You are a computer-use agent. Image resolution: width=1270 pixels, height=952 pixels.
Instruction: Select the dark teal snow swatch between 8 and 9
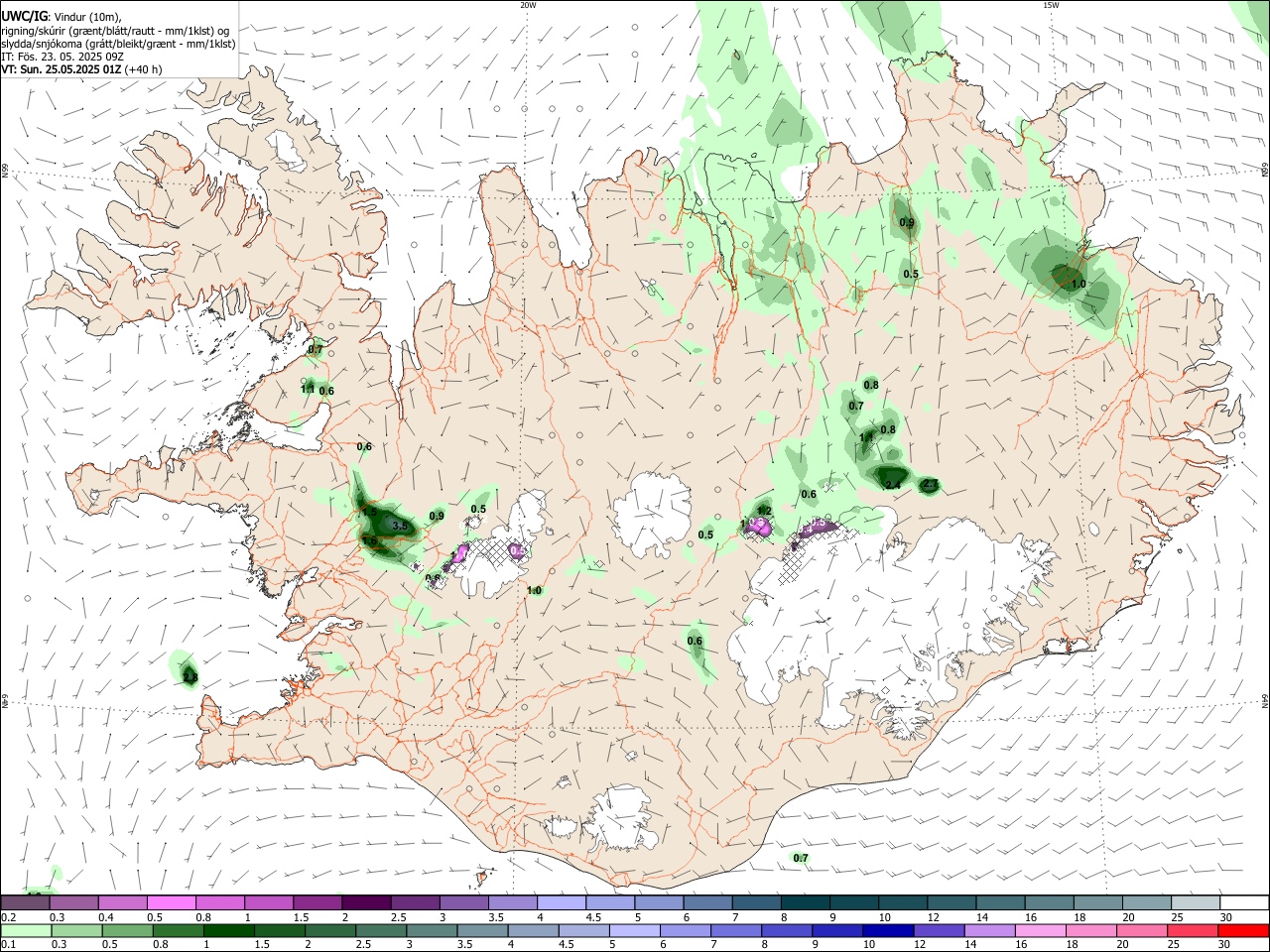pos(805,902)
